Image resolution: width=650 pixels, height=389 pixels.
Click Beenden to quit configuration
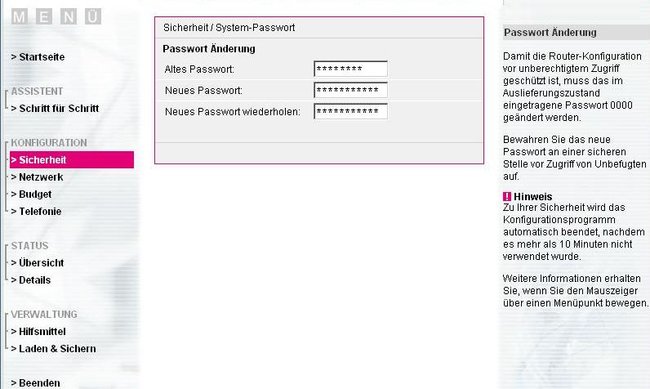[x=35, y=383]
